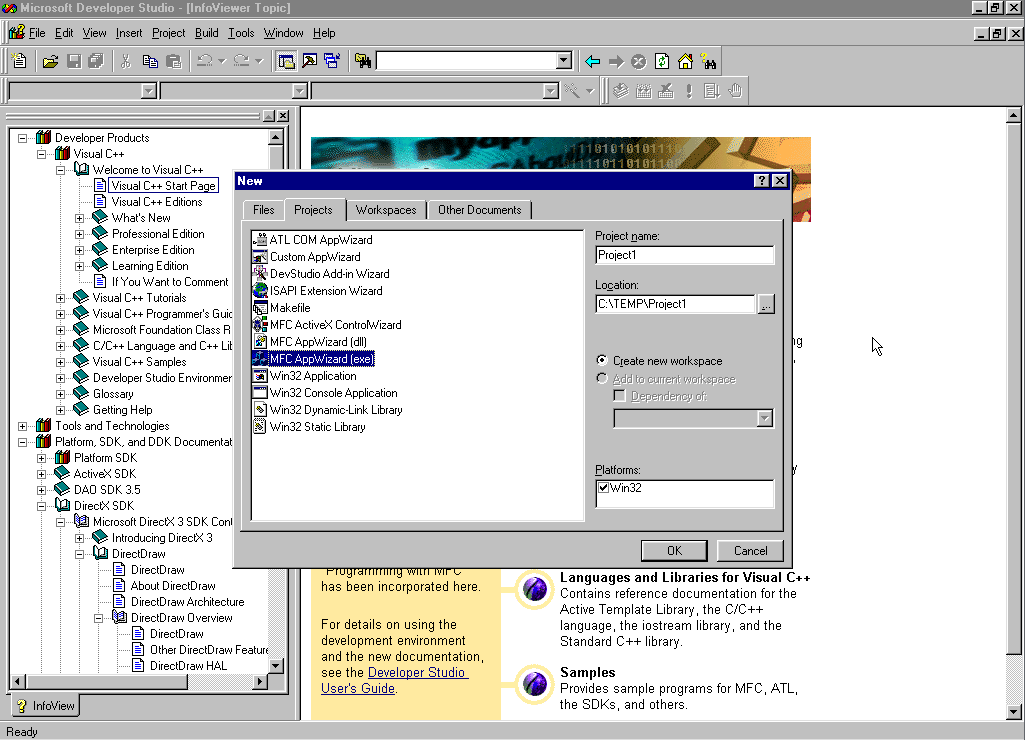
Task: Open the Build menu
Action: coord(206,32)
